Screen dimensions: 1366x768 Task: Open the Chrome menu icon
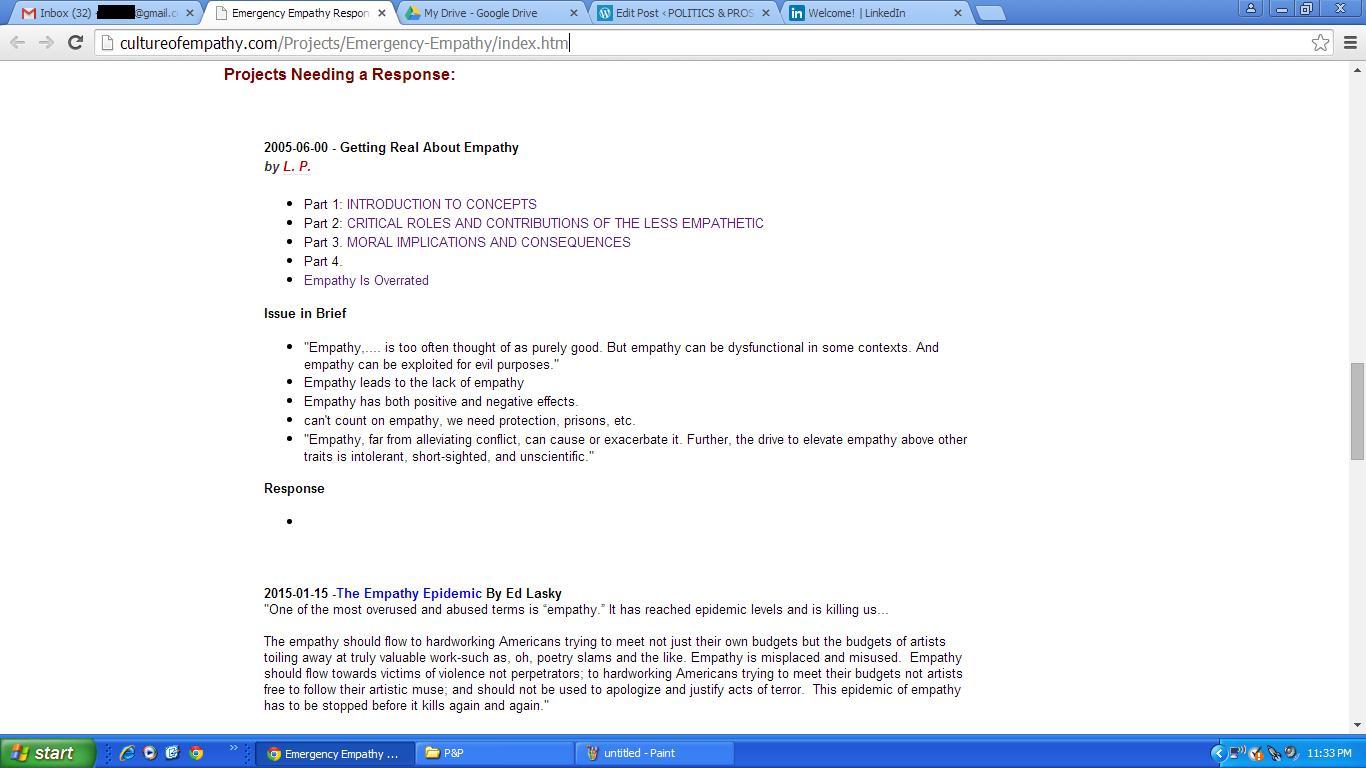tap(1350, 42)
